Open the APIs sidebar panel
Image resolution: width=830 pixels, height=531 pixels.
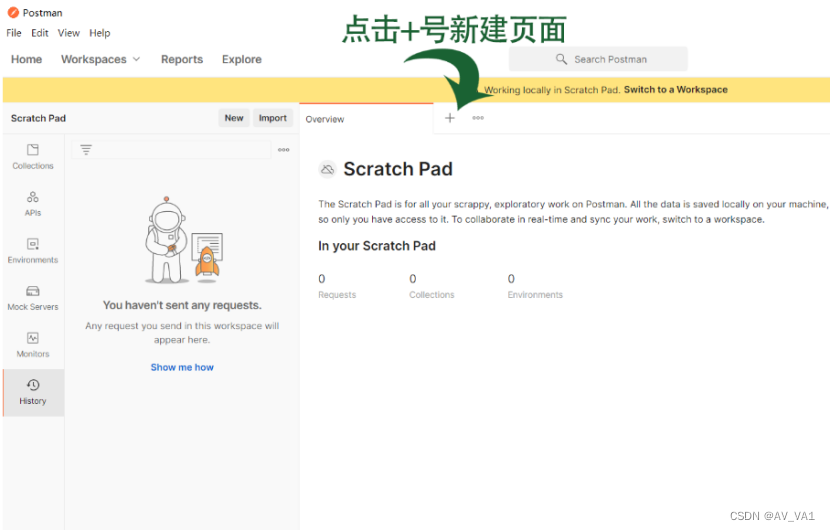(33, 204)
